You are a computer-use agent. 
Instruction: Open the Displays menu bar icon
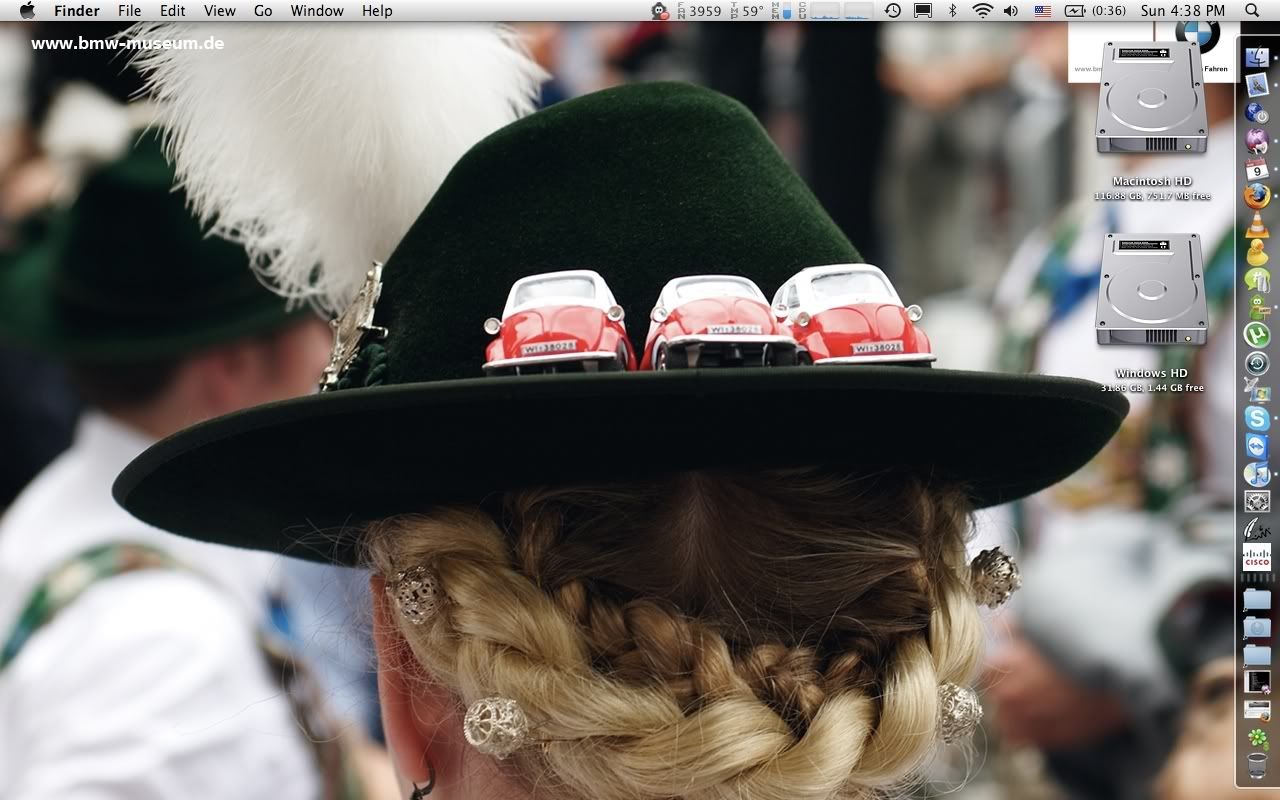pos(923,11)
